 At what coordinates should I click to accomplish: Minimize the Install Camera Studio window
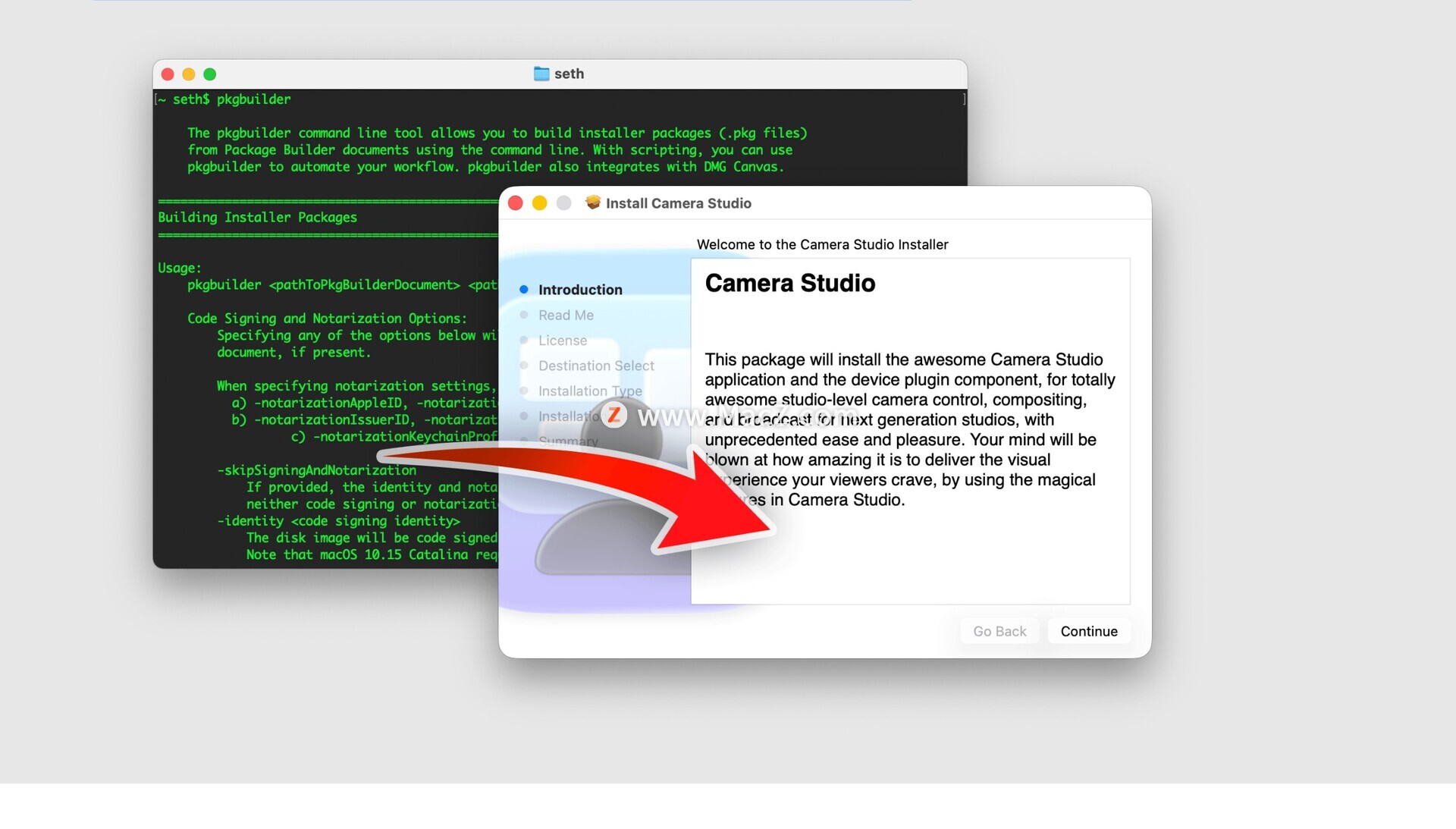pyautogui.click(x=539, y=203)
